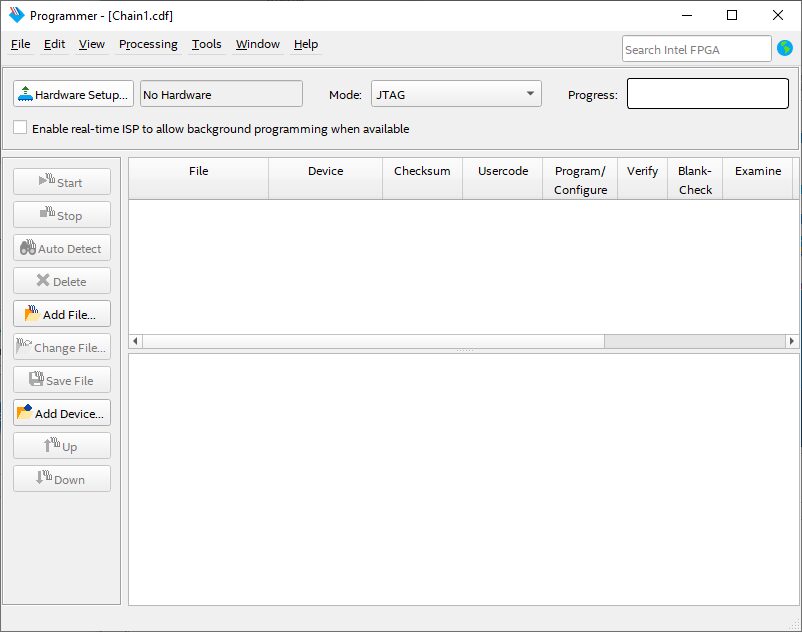Open the Help menu
Viewport: 802px width, 632px height.
click(306, 44)
